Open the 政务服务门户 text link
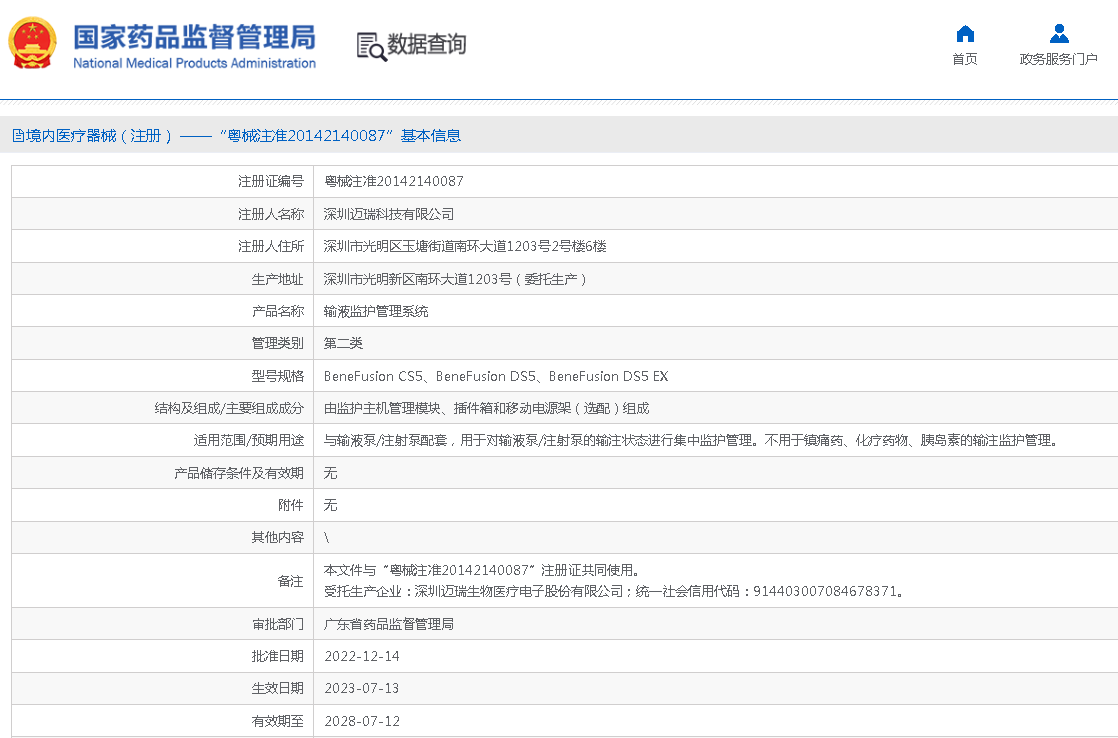The image size is (1118, 738). pyautogui.click(x=1059, y=59)
